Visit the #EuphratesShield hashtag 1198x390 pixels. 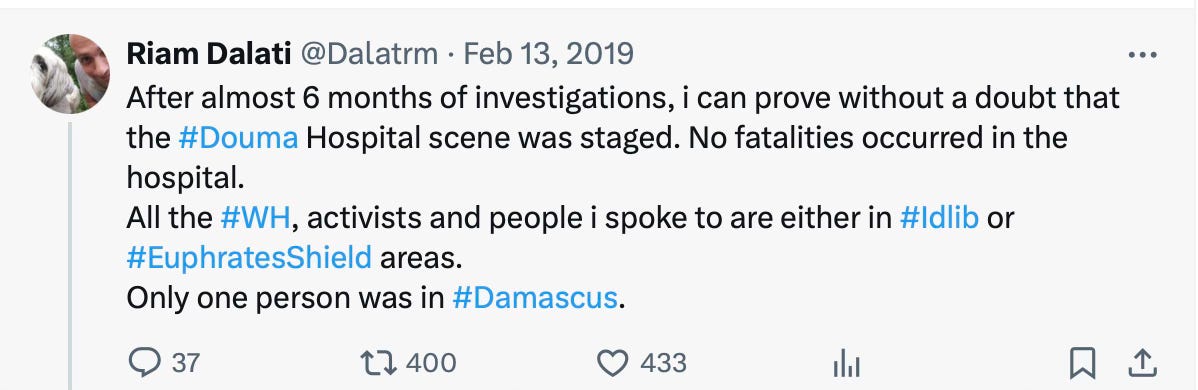(x=249, y=258)
